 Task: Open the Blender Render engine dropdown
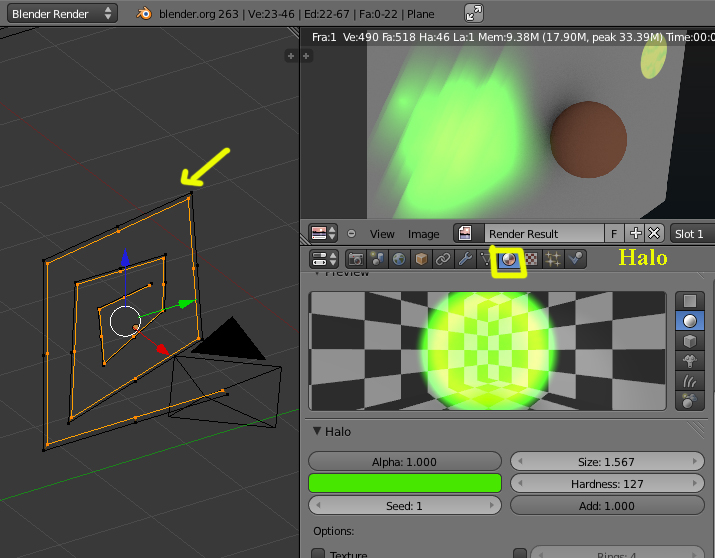(x=62, y=14)
